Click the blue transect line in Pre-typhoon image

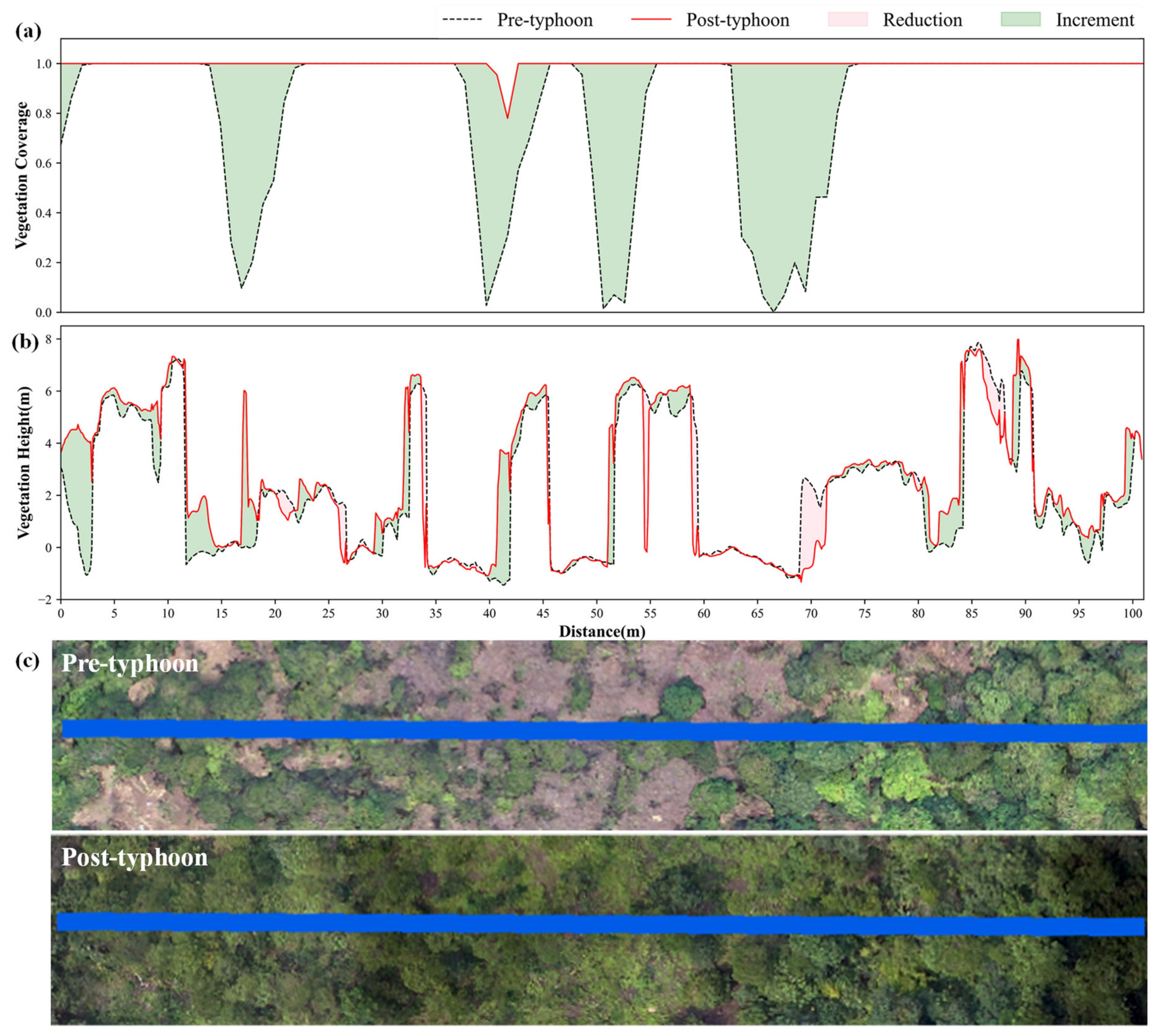pyautogui.click(x=604, y=731)
